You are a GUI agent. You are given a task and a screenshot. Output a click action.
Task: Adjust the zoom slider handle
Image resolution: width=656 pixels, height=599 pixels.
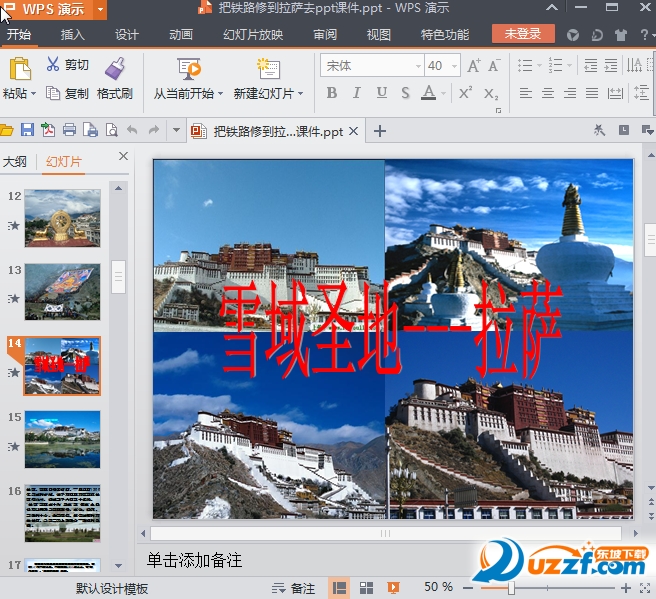point(511,588)
